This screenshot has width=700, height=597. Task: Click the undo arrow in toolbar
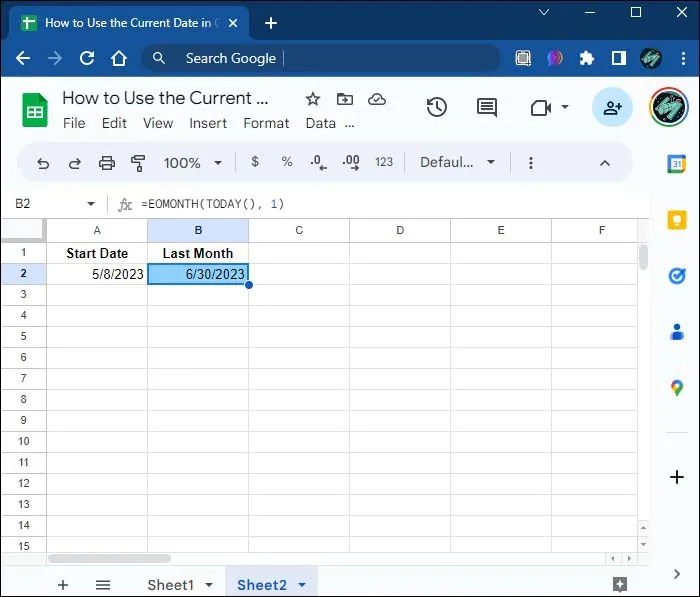pos(43,163)
